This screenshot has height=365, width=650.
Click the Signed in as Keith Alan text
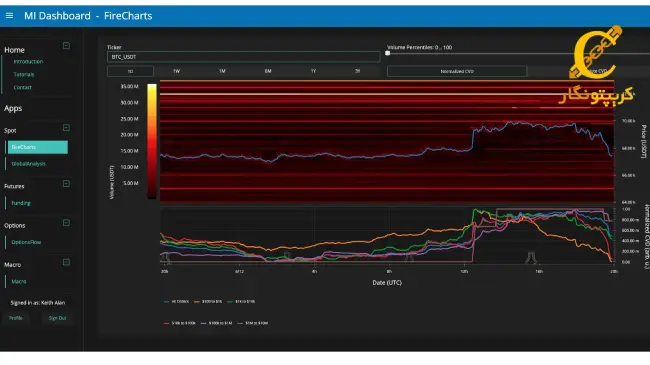coord(38,303)
